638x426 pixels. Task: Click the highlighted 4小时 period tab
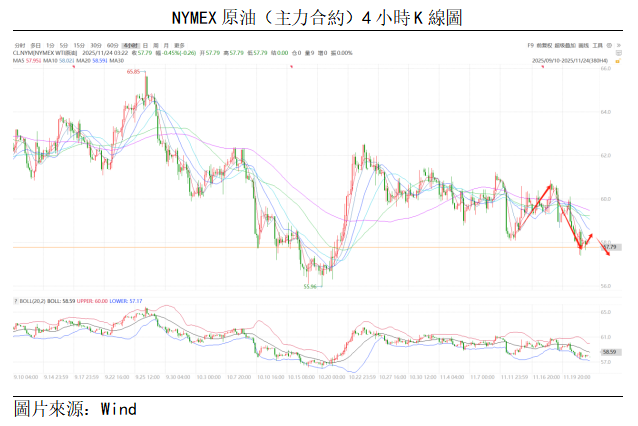point(130,46)
